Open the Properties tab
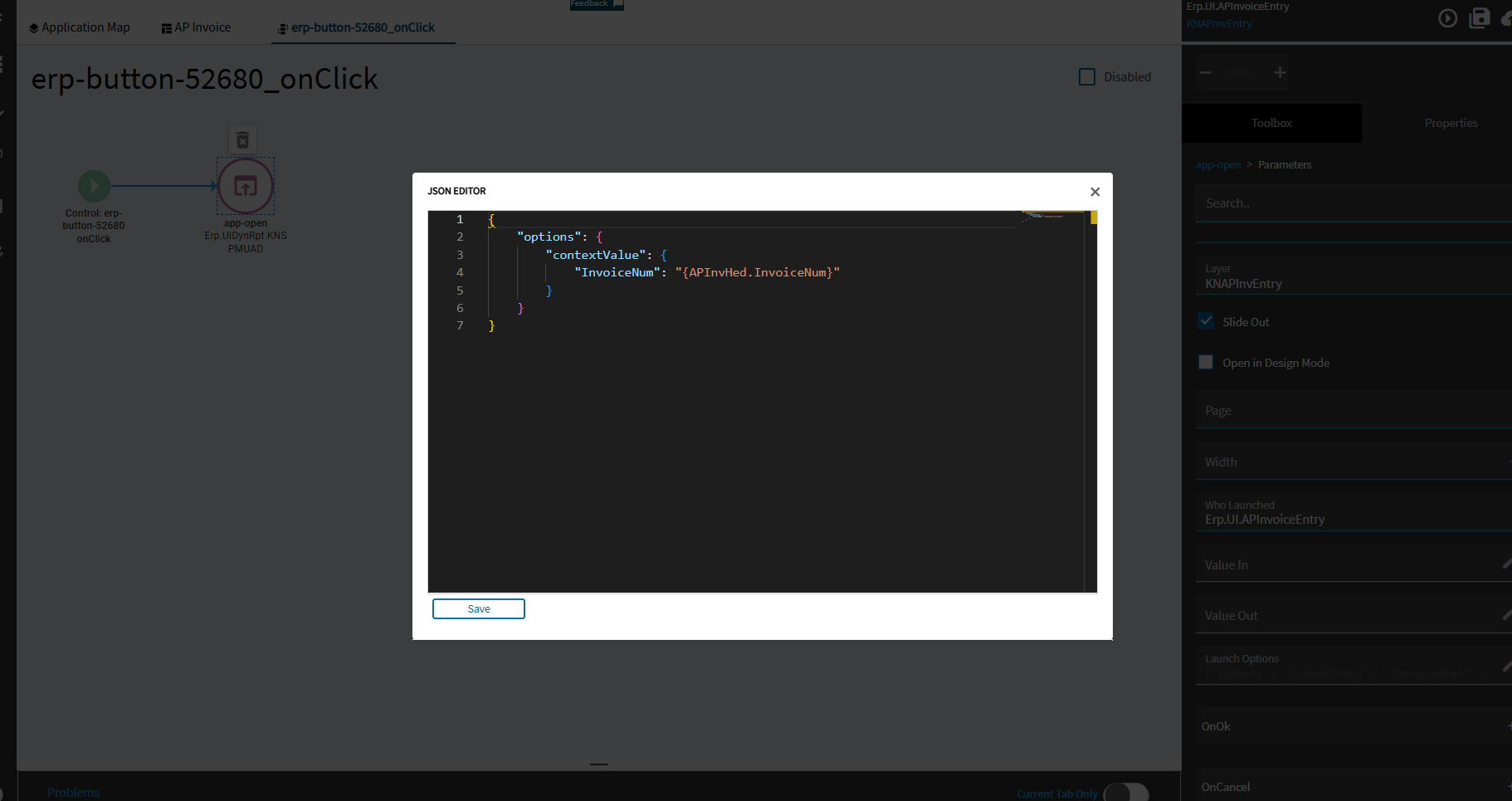Image resolution: width=1512 pixels, height=801 pixels. (x=1451, y=123)
